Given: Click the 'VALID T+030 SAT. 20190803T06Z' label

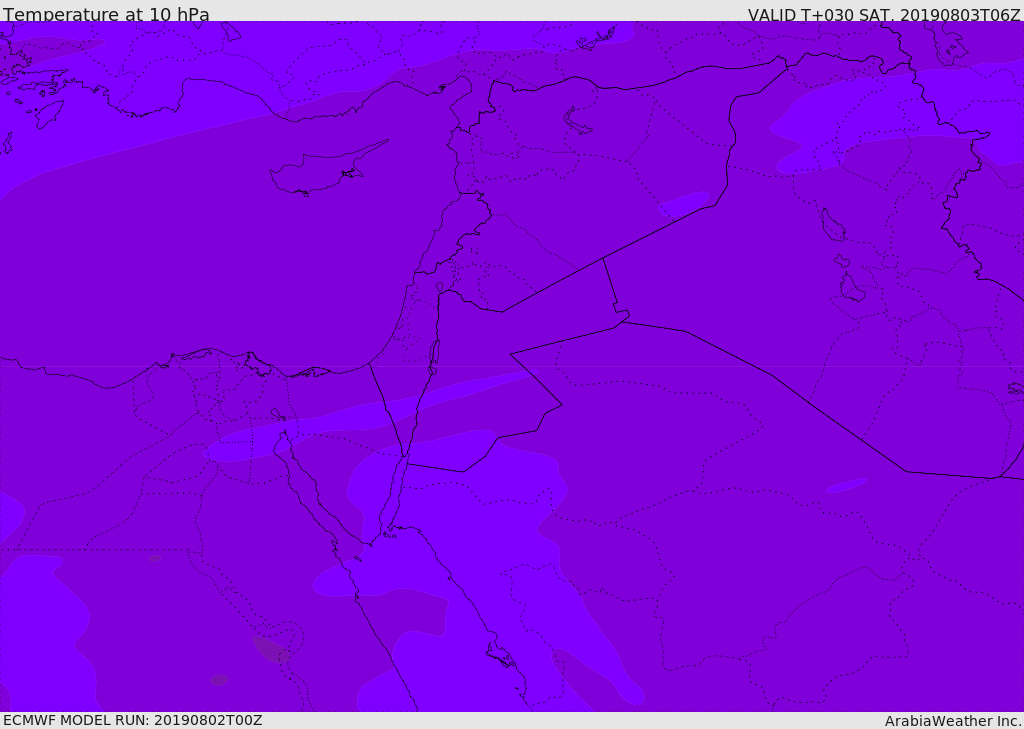Looking at the screenshot, I should coord(884,14).
